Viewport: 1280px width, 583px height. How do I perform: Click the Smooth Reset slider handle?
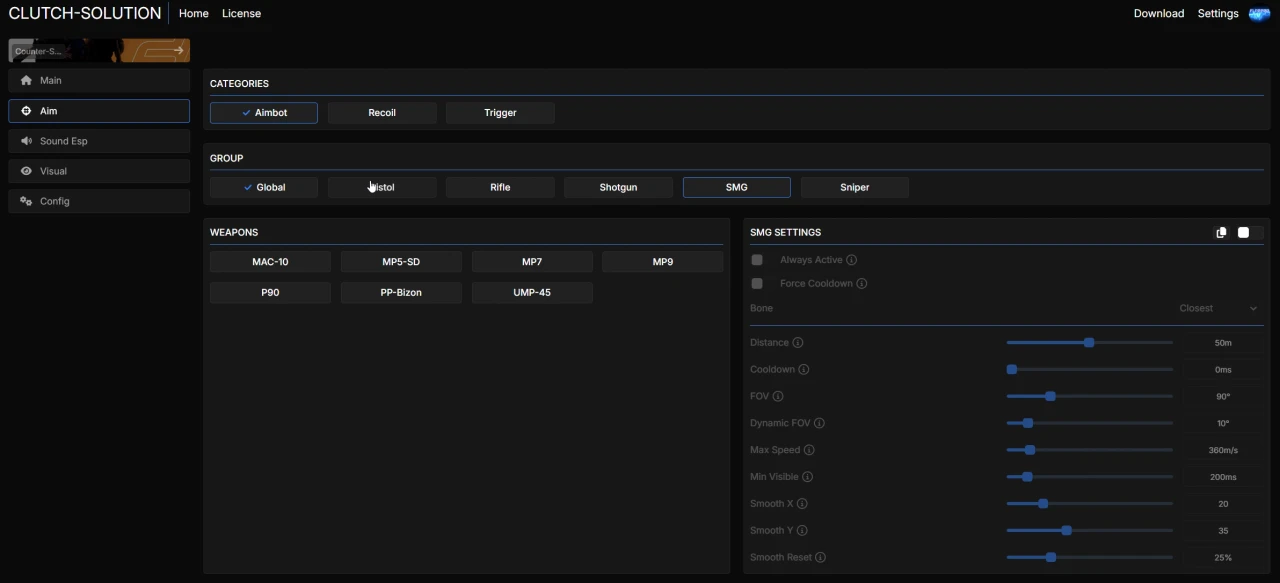1050,558
